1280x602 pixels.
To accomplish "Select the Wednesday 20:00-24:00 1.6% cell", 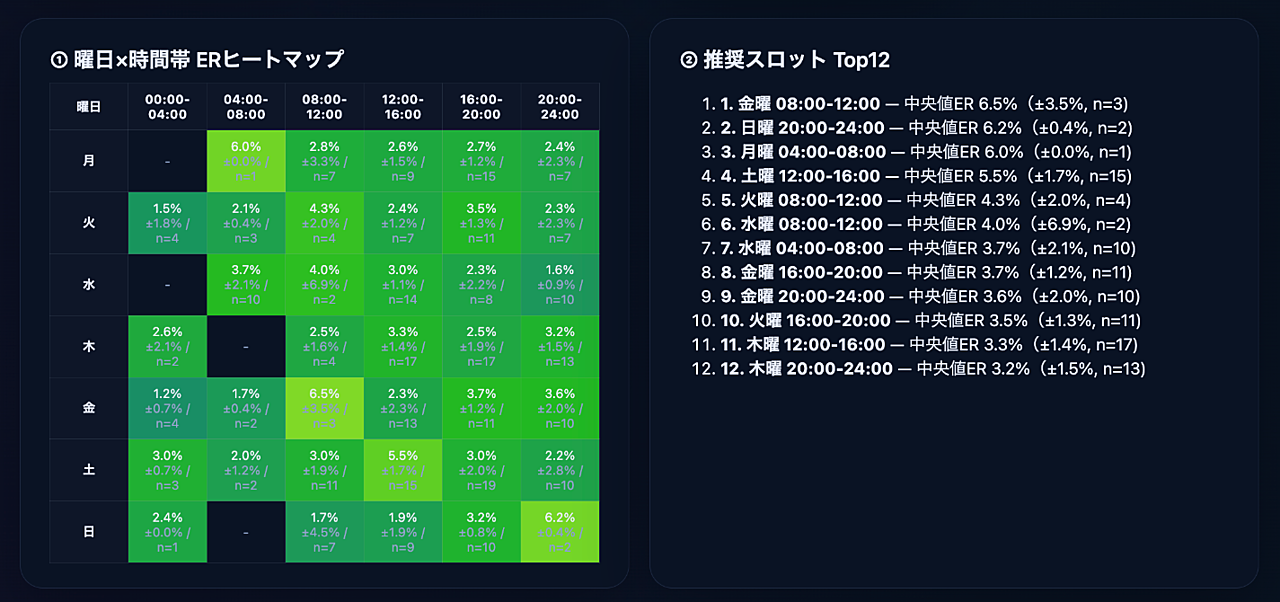I will (x=559, y=285).
